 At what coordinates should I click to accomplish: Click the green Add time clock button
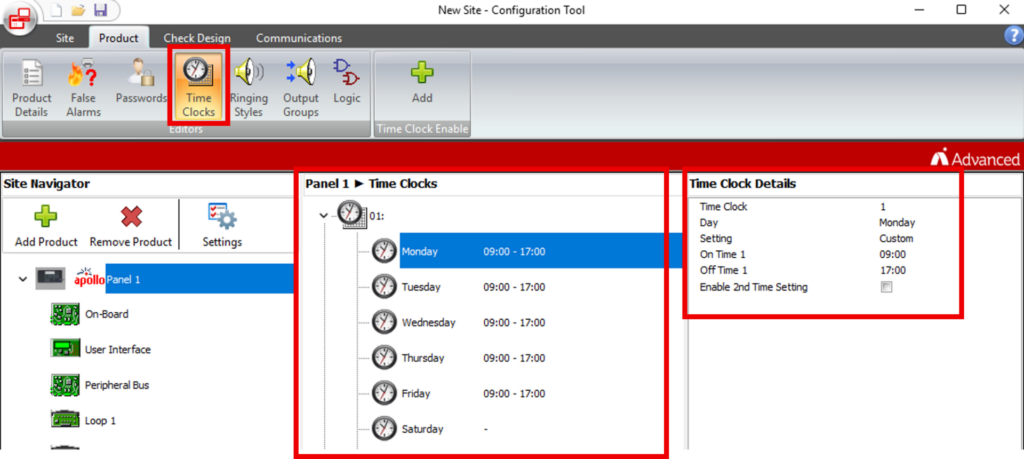click(x=422, y=82)
